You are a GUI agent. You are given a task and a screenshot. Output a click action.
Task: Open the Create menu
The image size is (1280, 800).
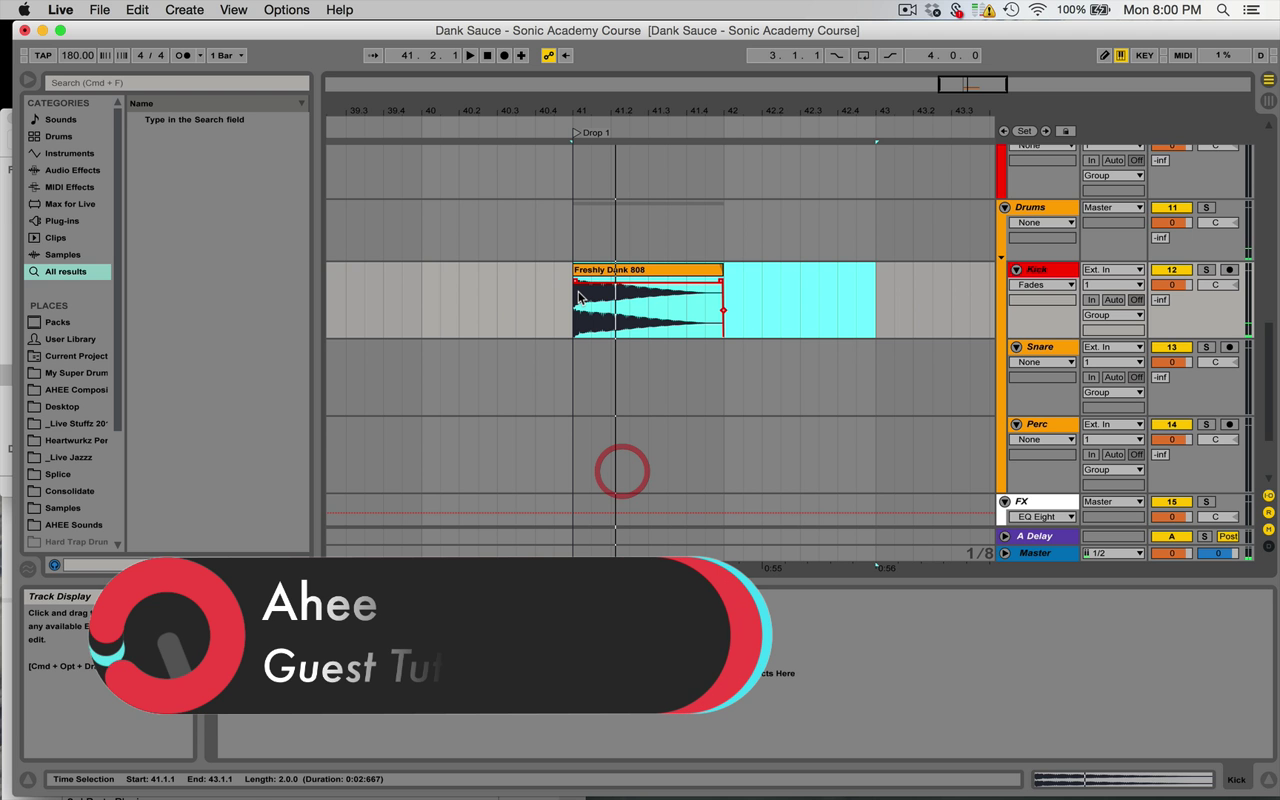click(x=184, y=10)
